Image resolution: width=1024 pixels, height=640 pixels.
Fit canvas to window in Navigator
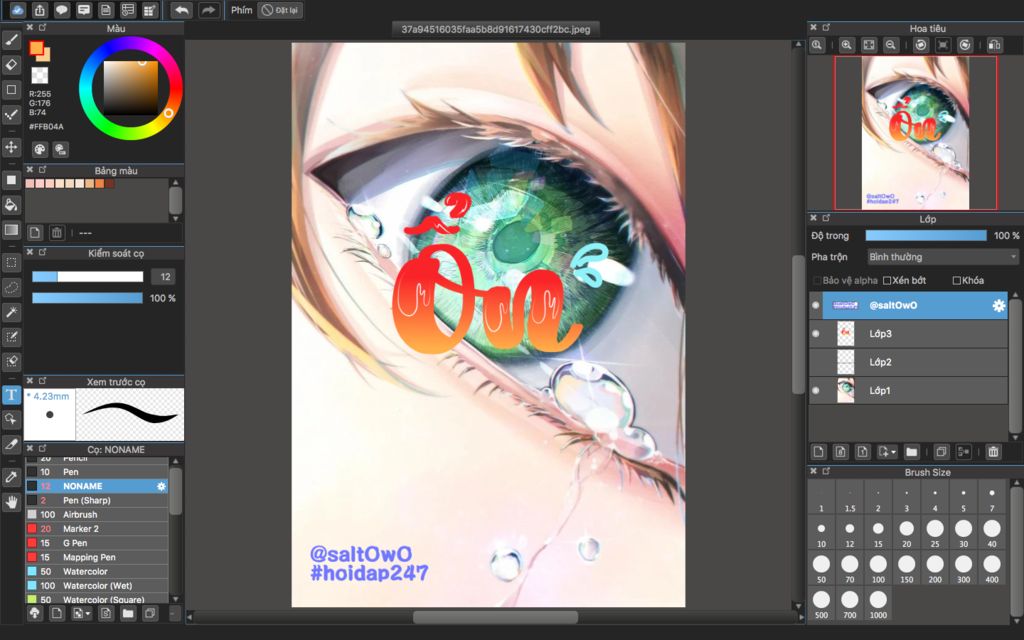point(869,44)
